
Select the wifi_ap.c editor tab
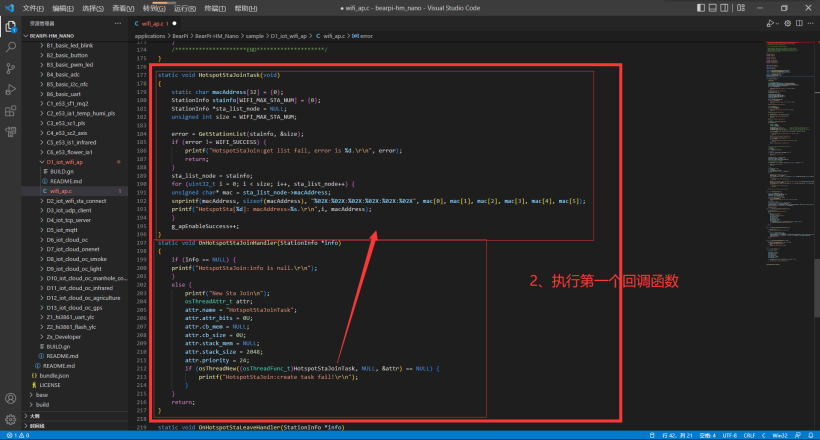[x=150, y=22]
